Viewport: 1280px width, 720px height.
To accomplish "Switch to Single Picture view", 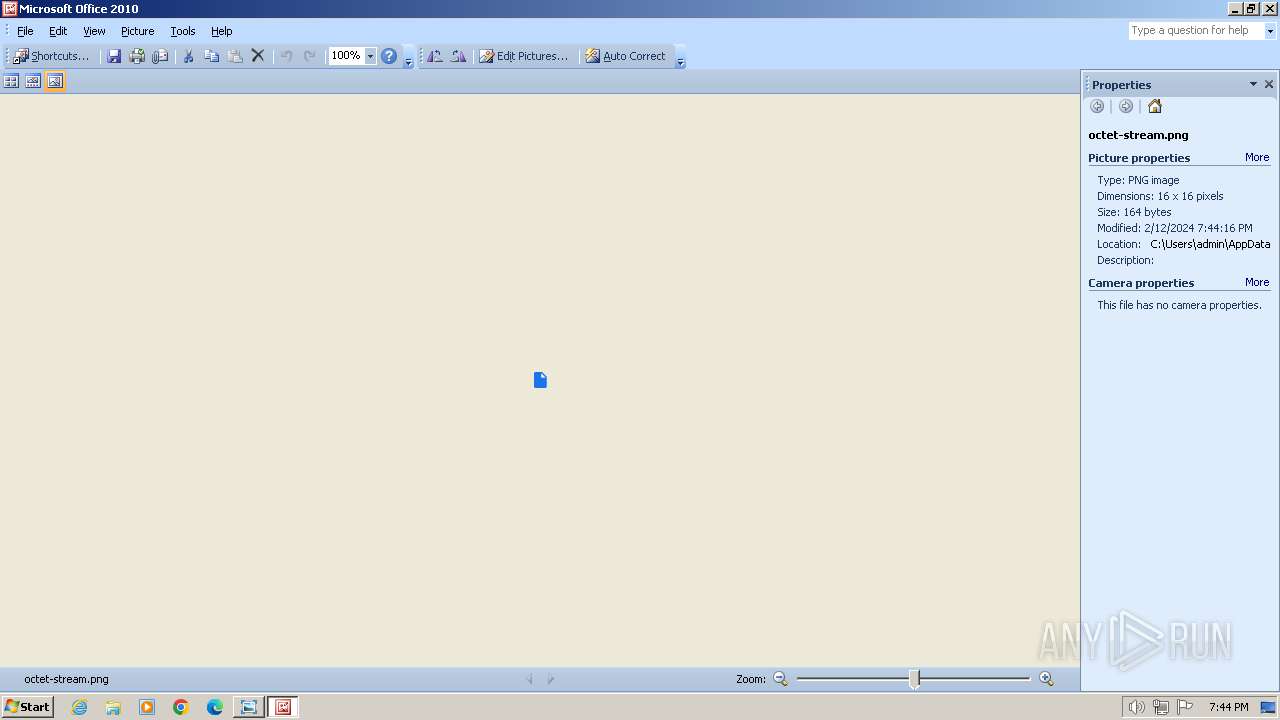I will [55, 81].
